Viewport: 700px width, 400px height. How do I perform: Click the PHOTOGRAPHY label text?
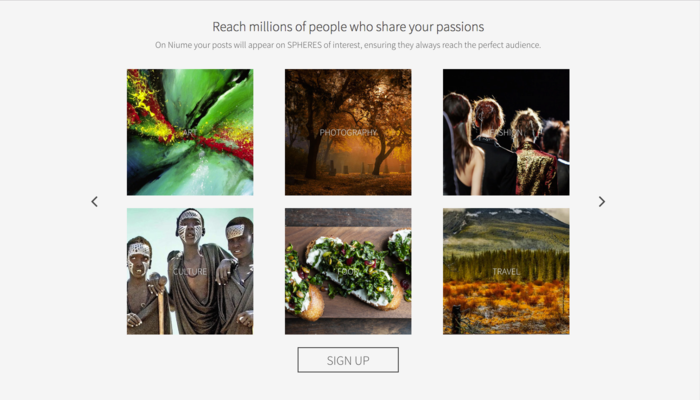[348, 133]
